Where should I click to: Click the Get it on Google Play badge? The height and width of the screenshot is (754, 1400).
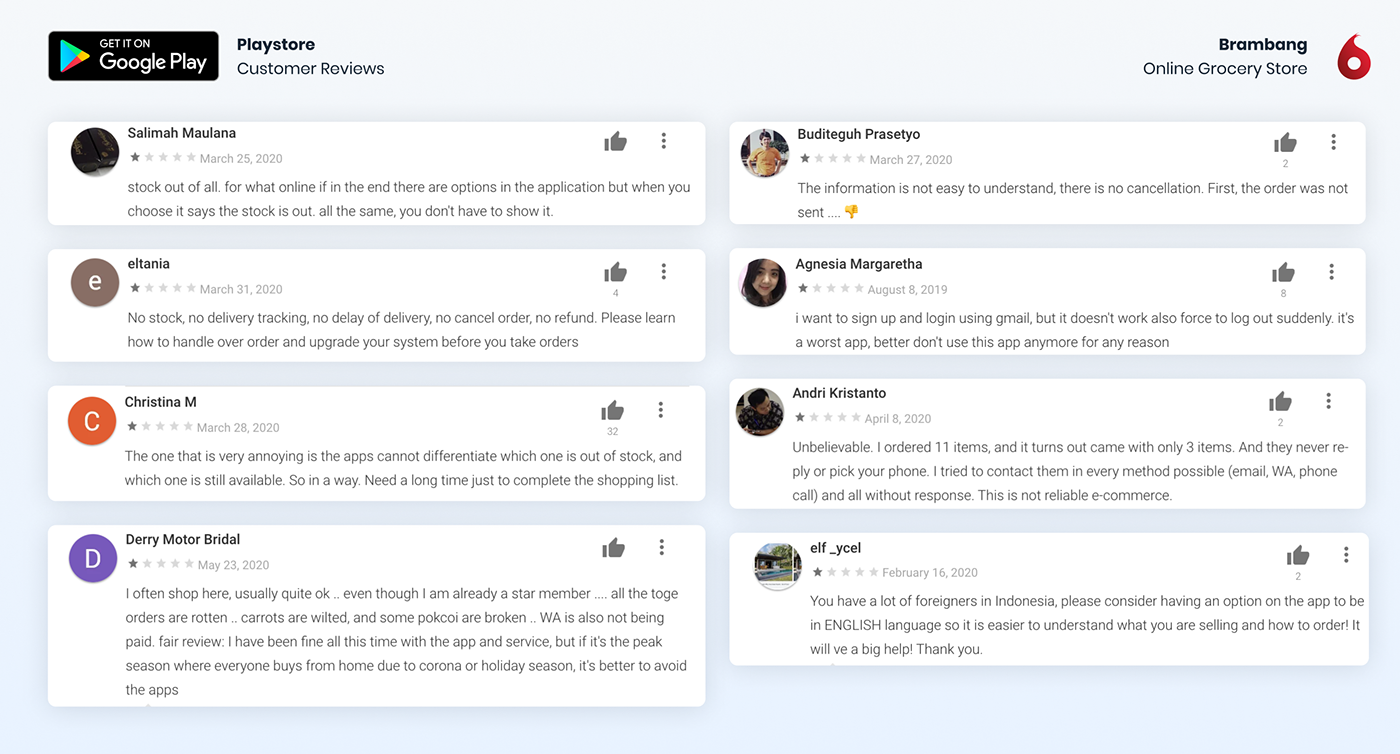click(133, 56)
